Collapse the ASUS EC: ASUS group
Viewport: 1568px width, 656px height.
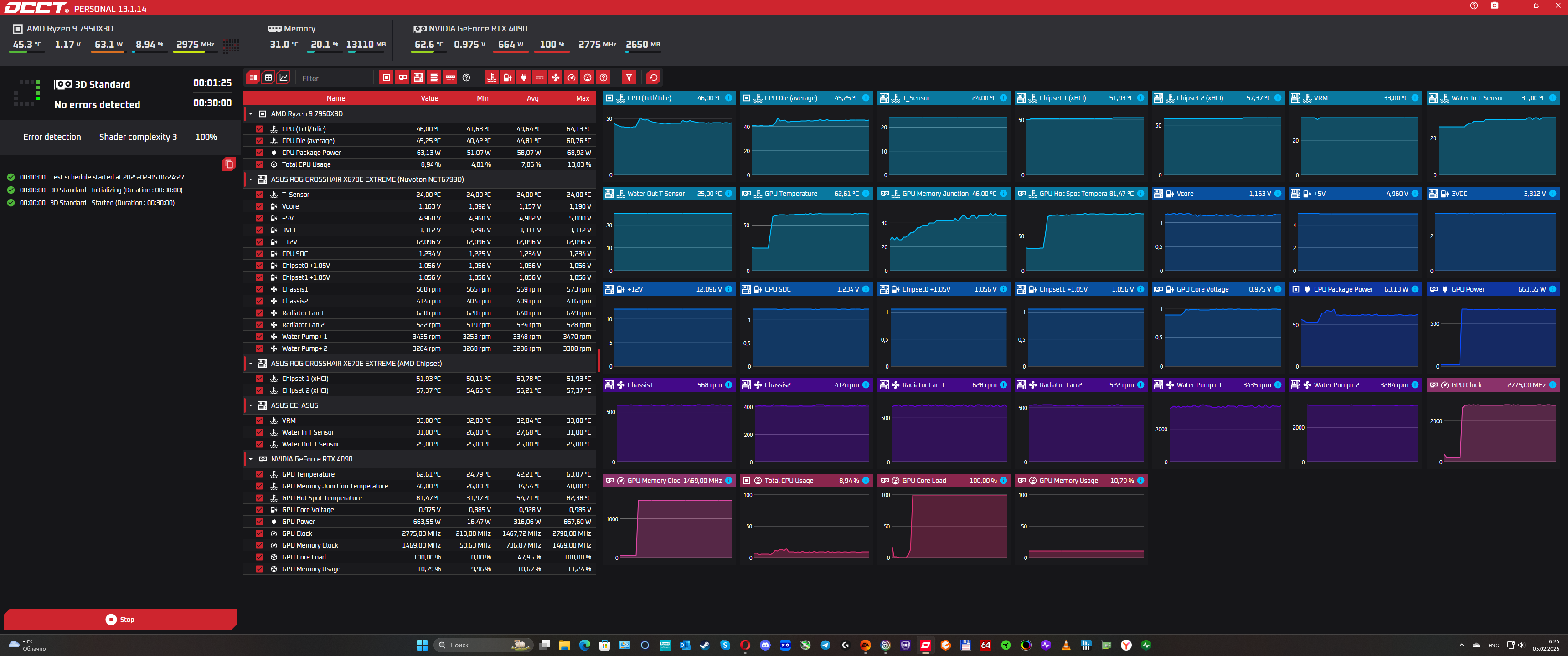point(250,405)
